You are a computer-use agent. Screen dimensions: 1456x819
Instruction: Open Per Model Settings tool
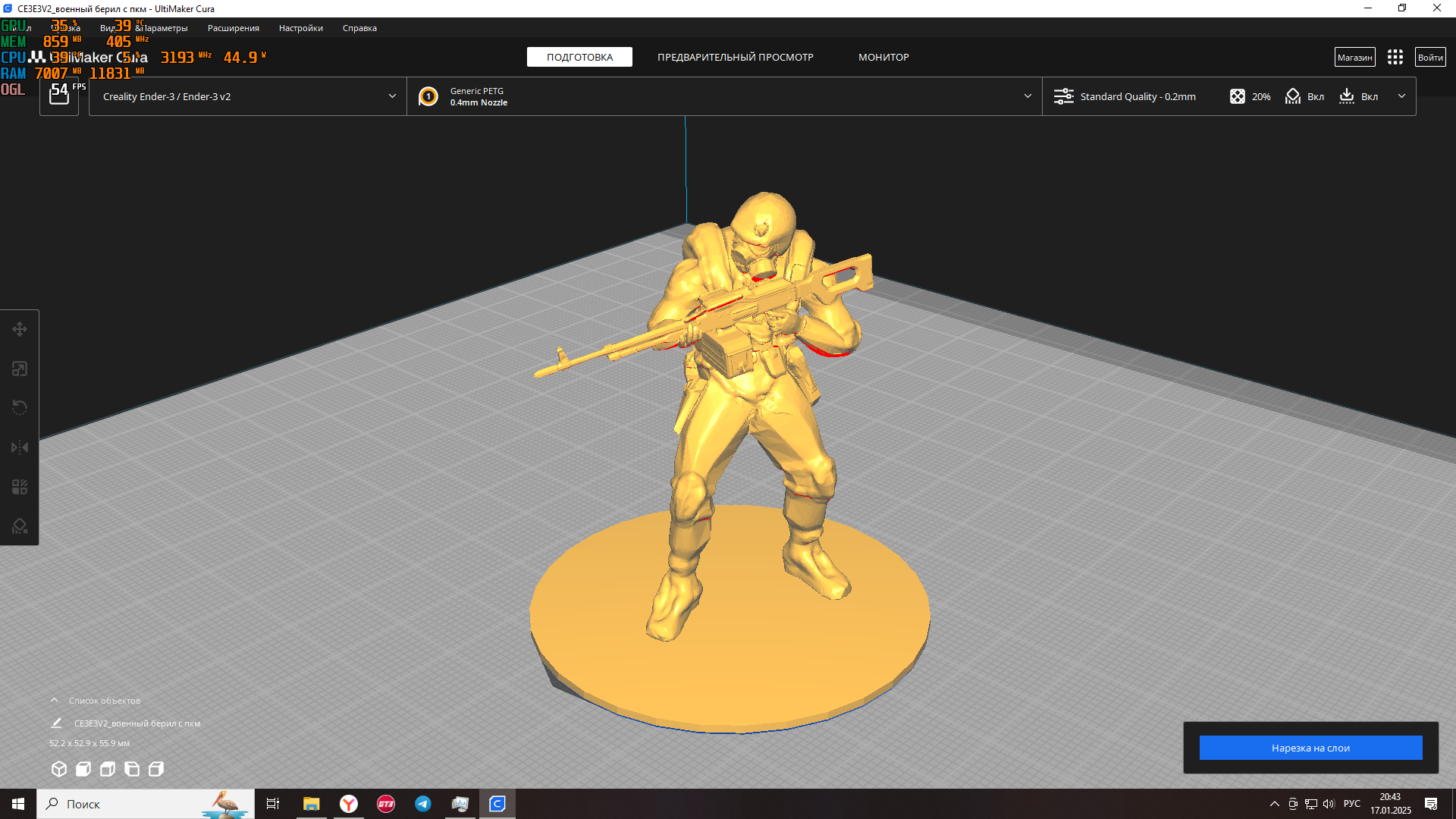click(x=20, y=487)
